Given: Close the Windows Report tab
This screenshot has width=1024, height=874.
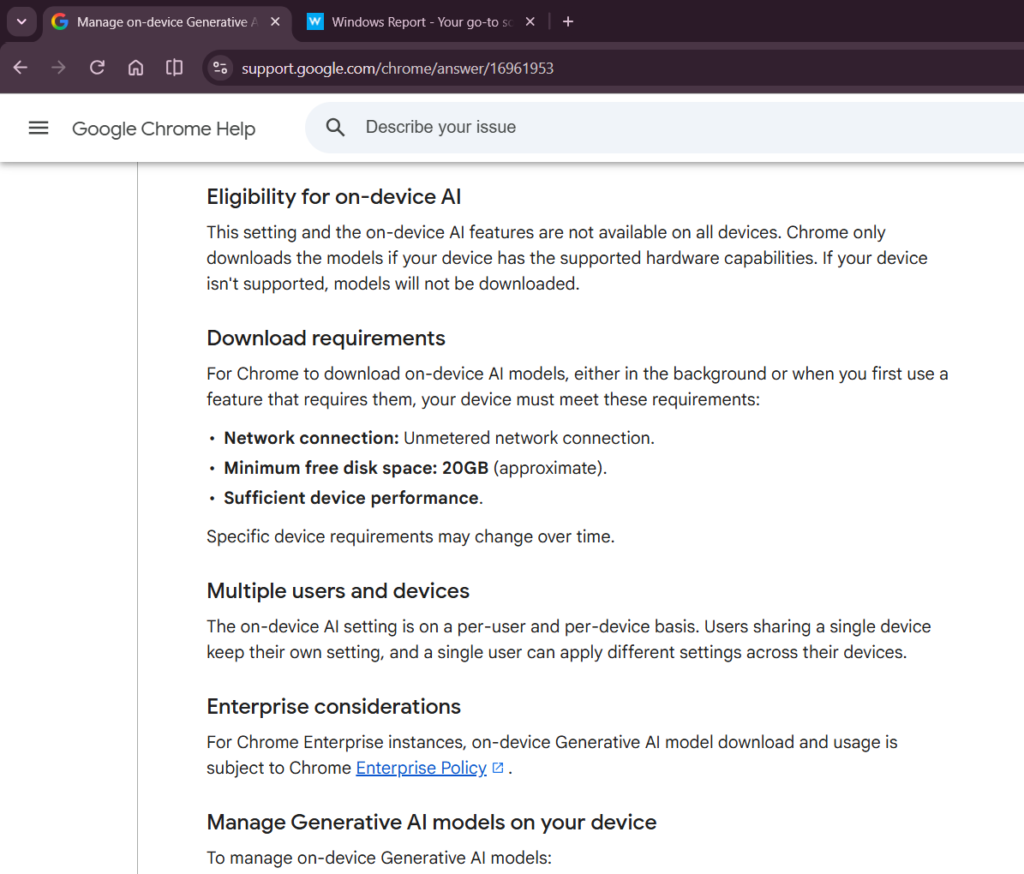Looking at the screenshot, I should [530, 22].
